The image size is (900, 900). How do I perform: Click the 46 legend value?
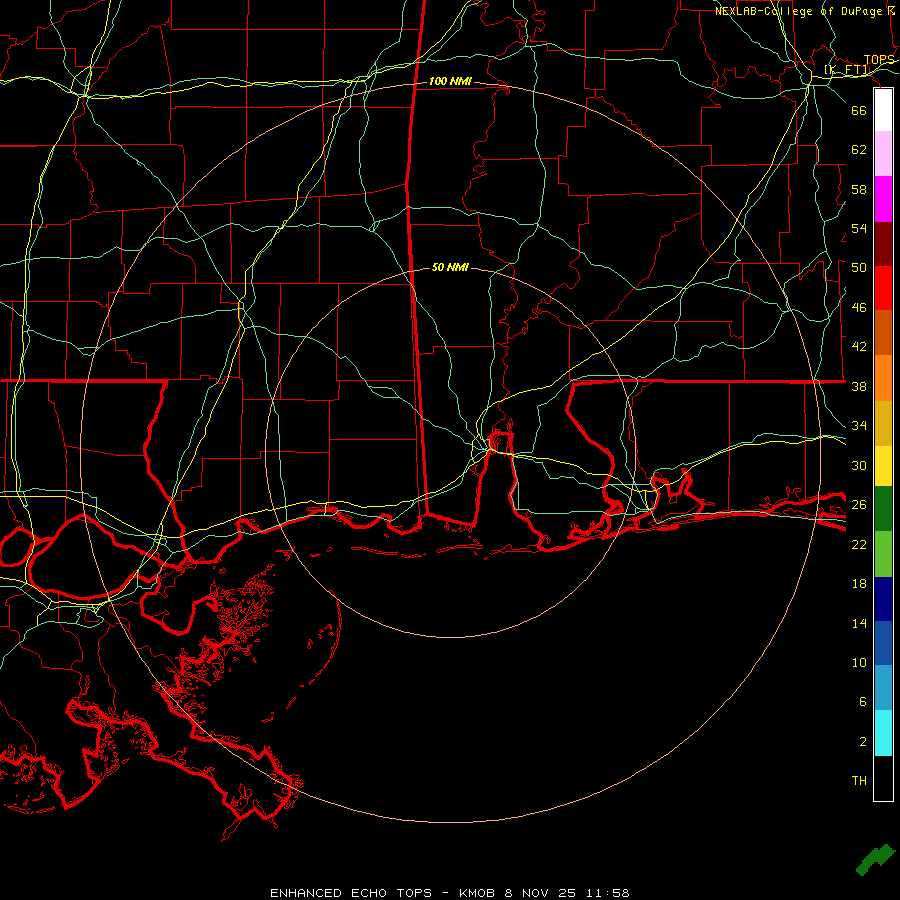coord(859,308)
